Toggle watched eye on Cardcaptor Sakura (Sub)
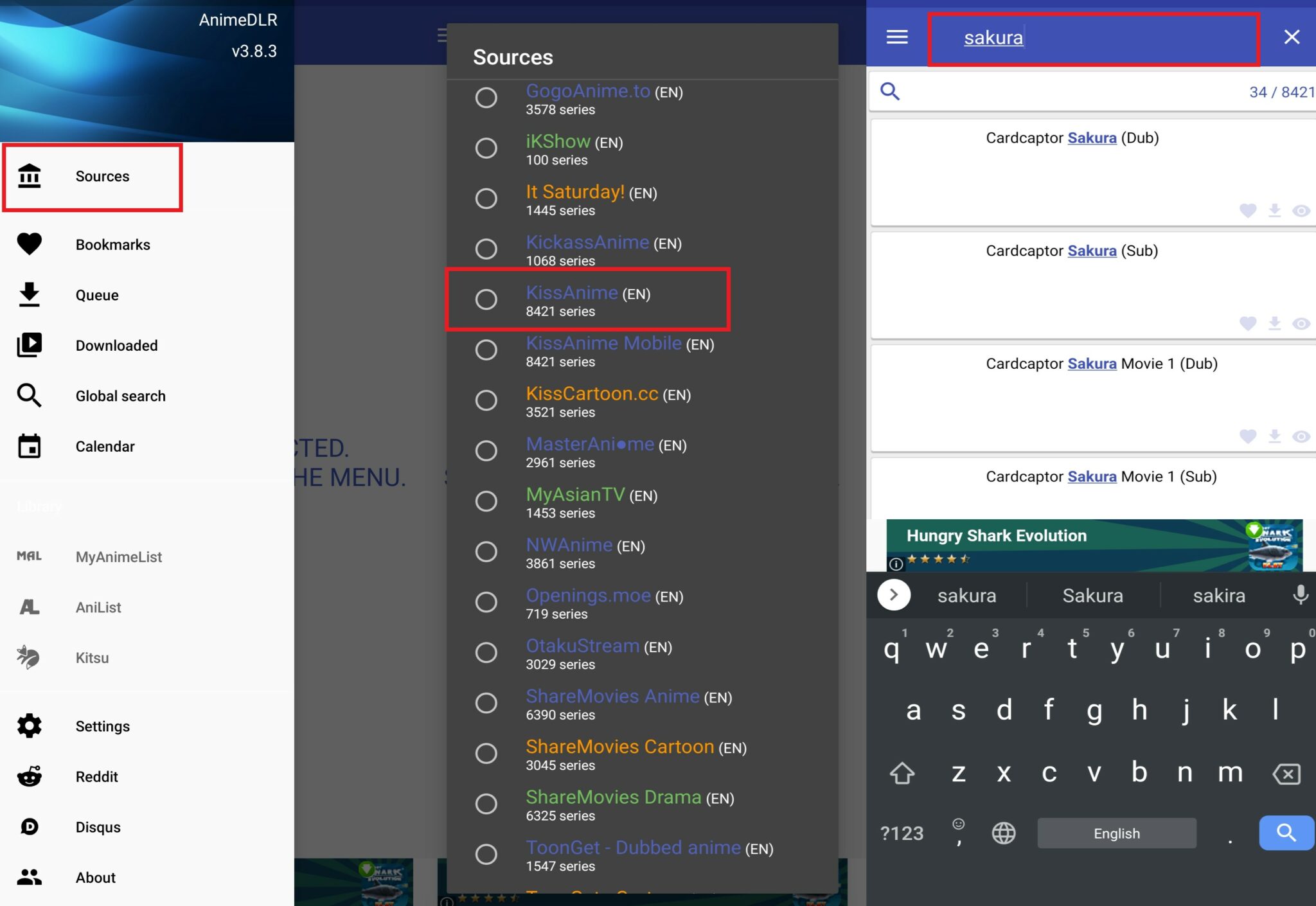1316x906 pixels. pyautogui.click(x=1301, y=324)
